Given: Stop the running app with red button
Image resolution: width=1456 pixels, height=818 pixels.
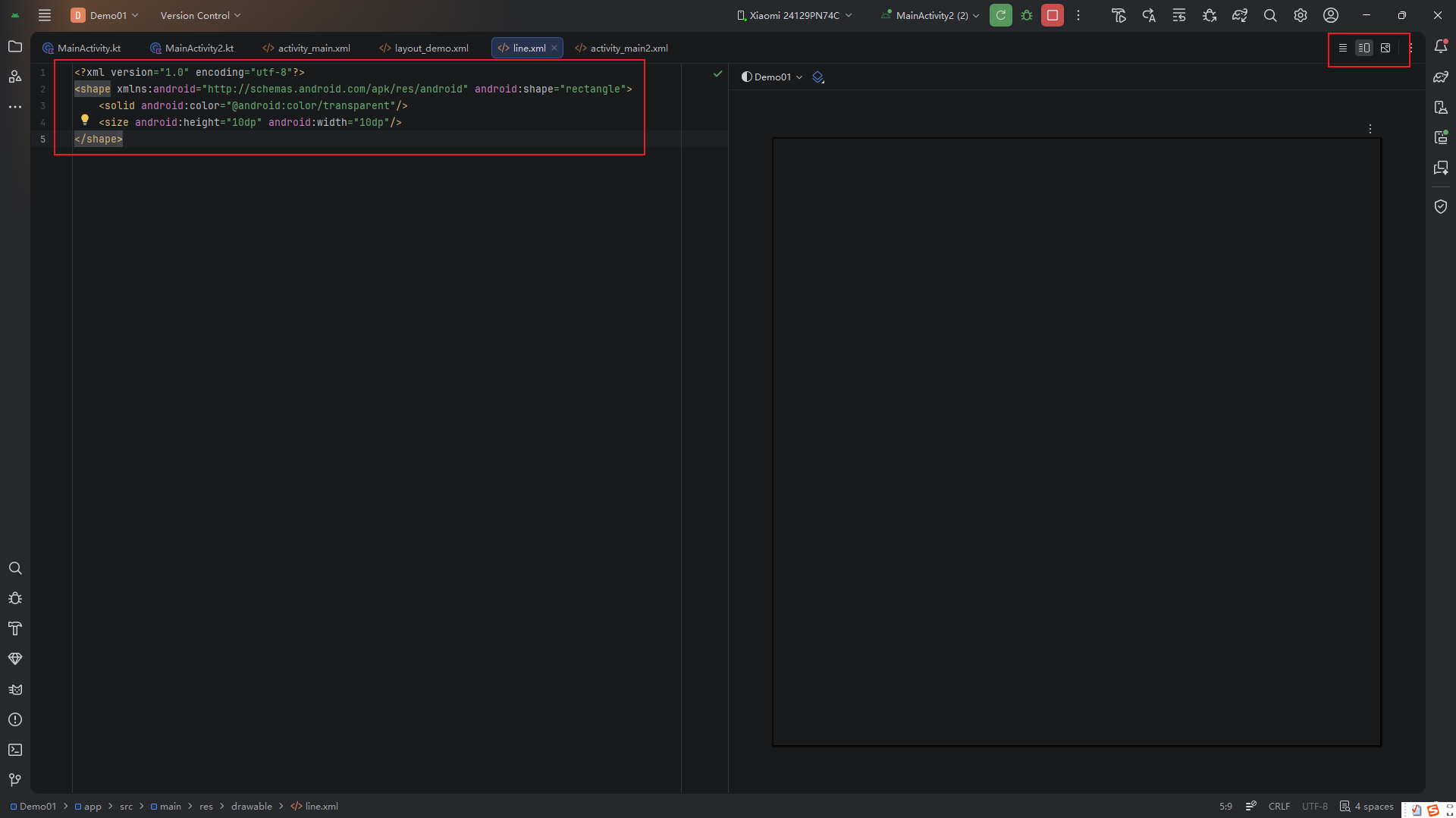Looking at the screenshot, I should click(1053, 15).
